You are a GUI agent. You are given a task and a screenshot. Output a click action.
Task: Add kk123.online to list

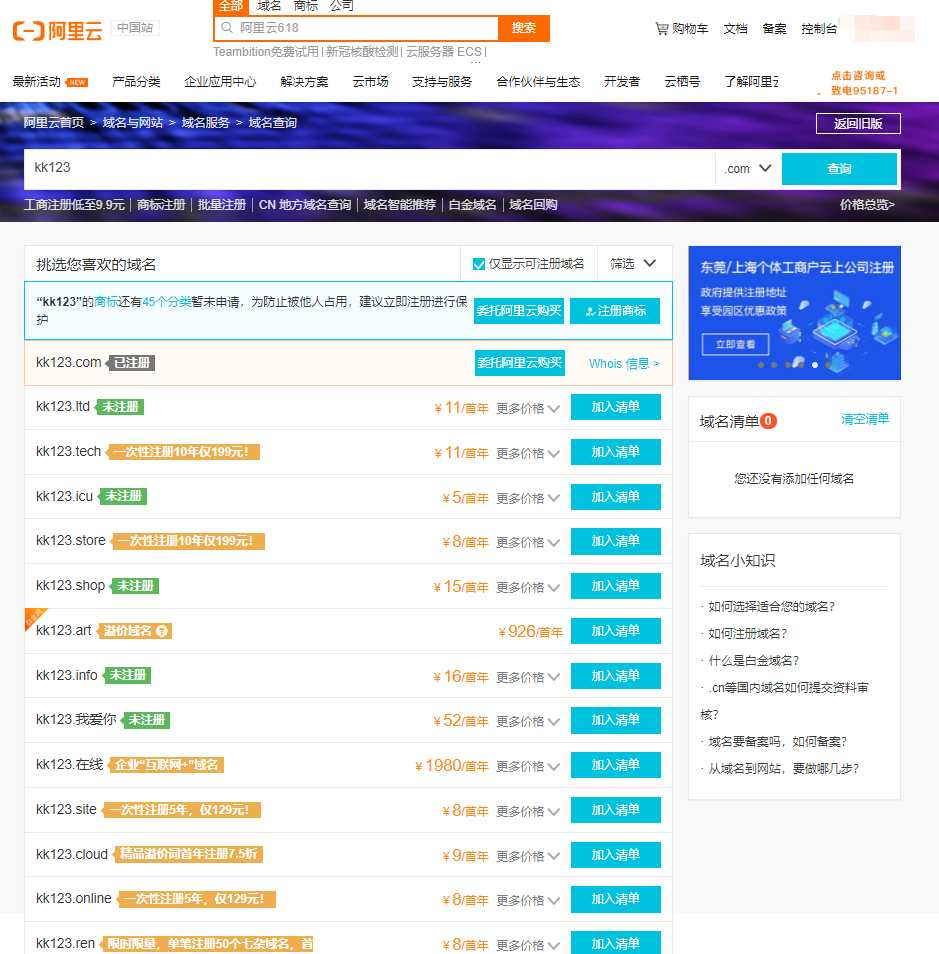tap(615, 899)
